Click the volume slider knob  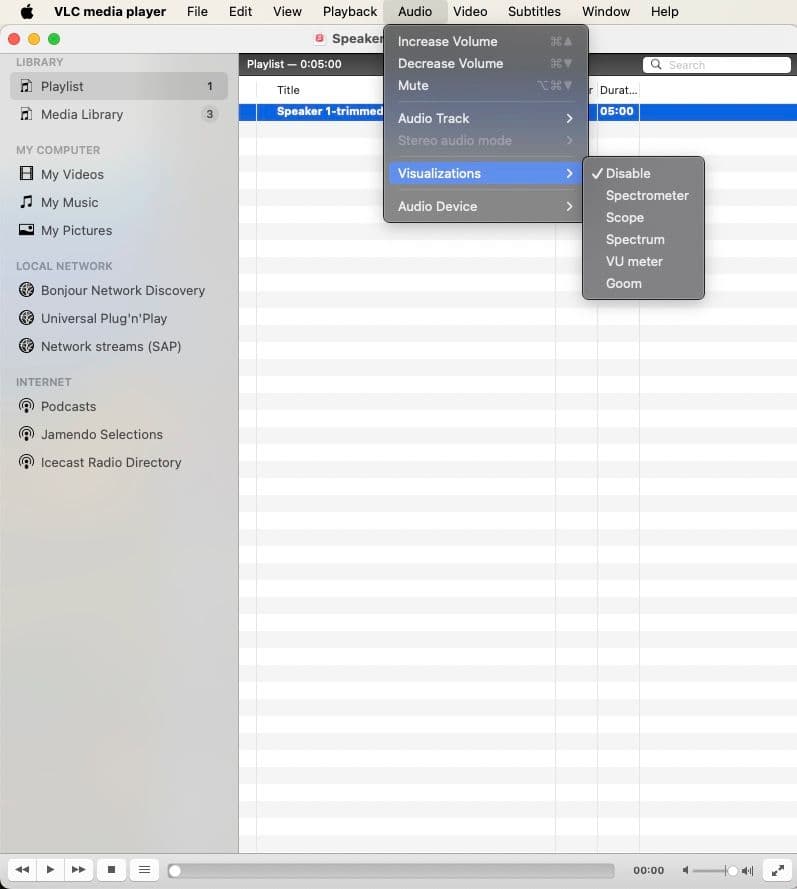pyautogui.click(x=732, y=871)
